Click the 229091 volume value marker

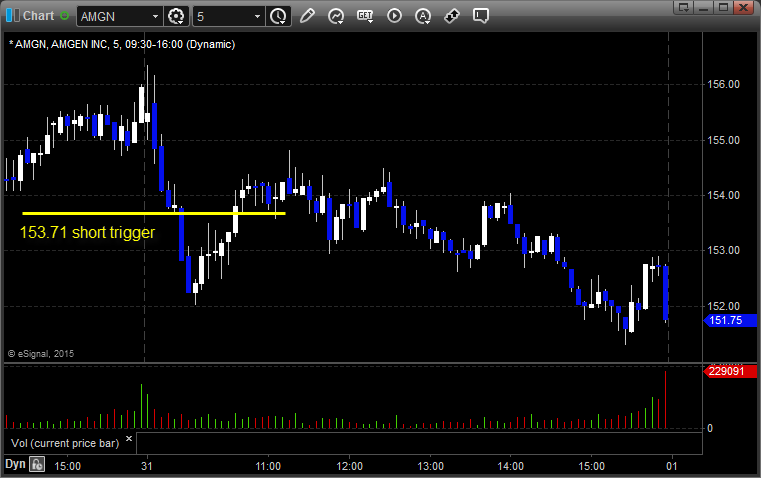click(730, 371)
